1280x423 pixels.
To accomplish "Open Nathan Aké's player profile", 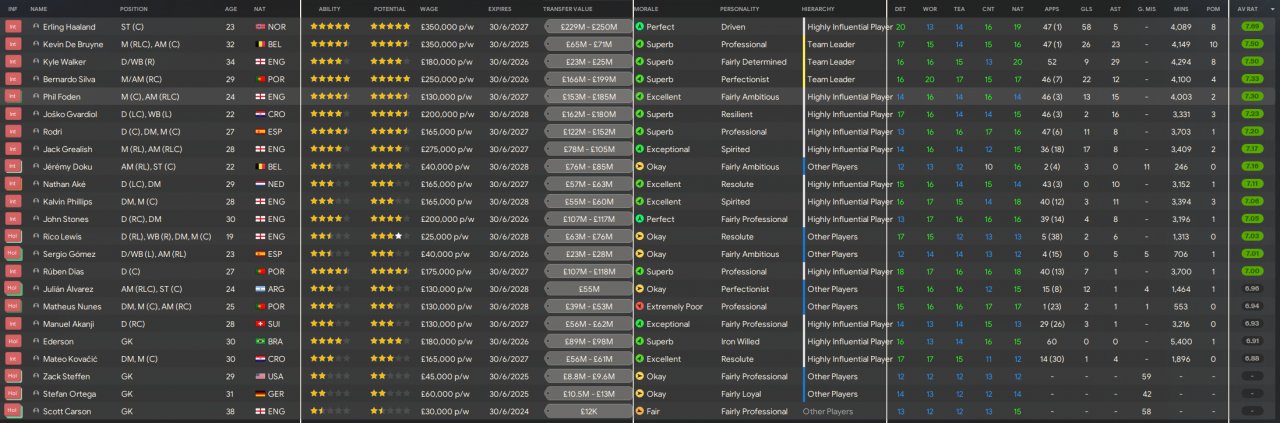I will pyautogui.click(x=65, y=184).
